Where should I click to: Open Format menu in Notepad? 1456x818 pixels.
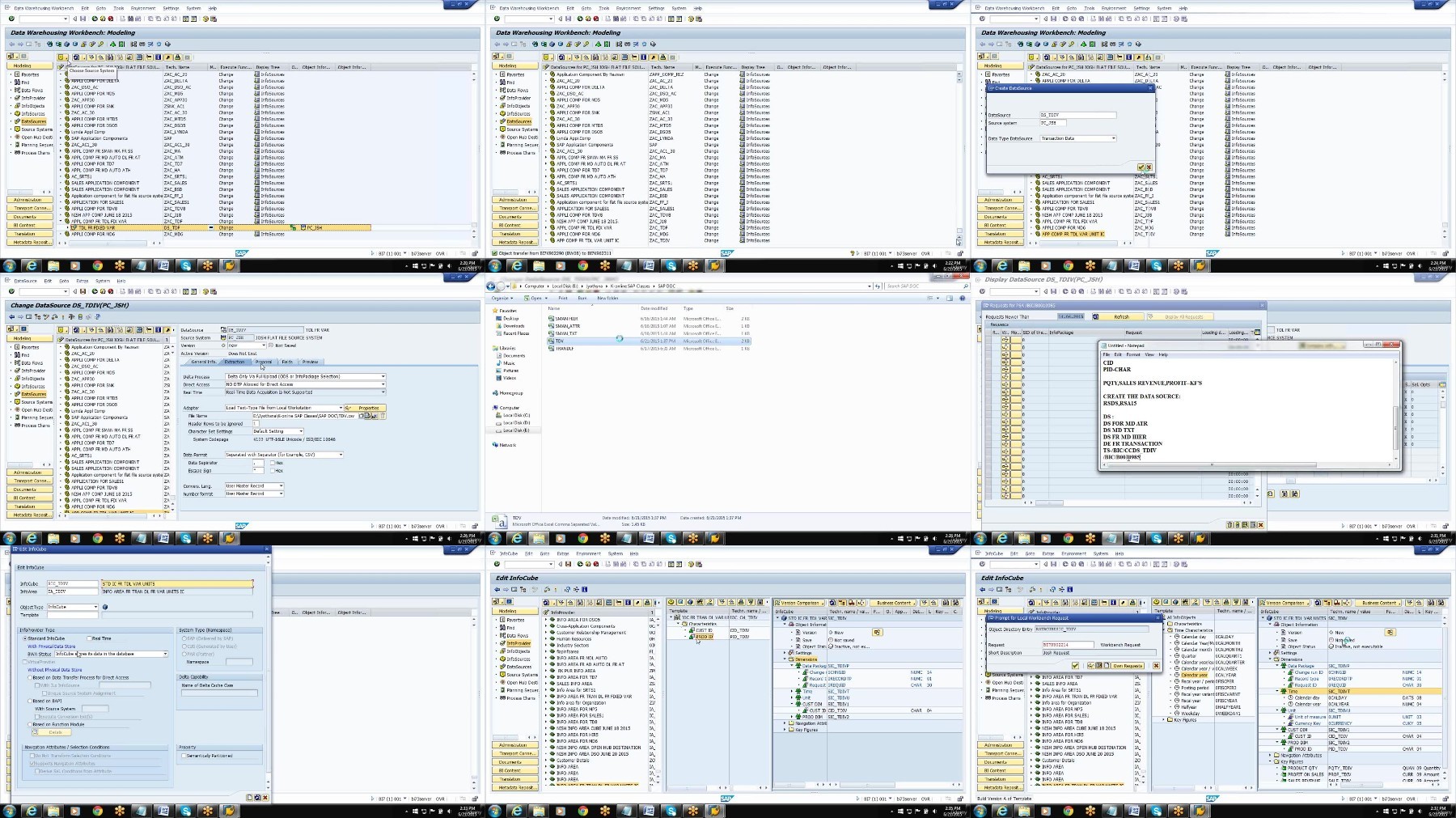point(1133,354)
